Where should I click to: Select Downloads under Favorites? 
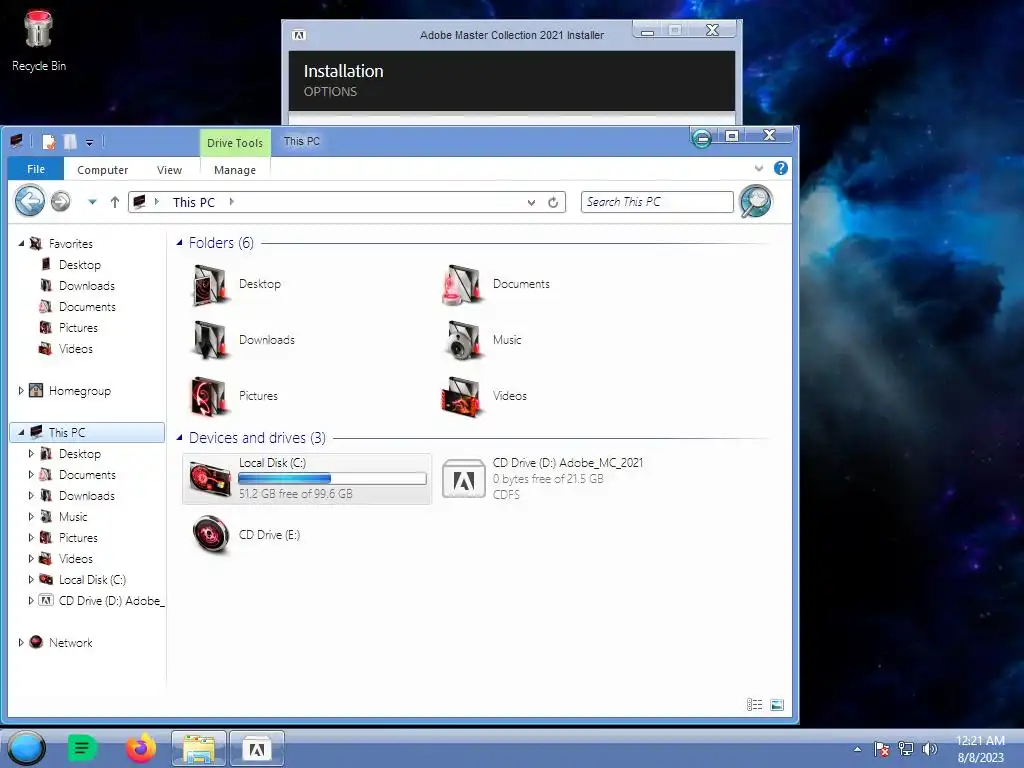click(x=86, y=285)
